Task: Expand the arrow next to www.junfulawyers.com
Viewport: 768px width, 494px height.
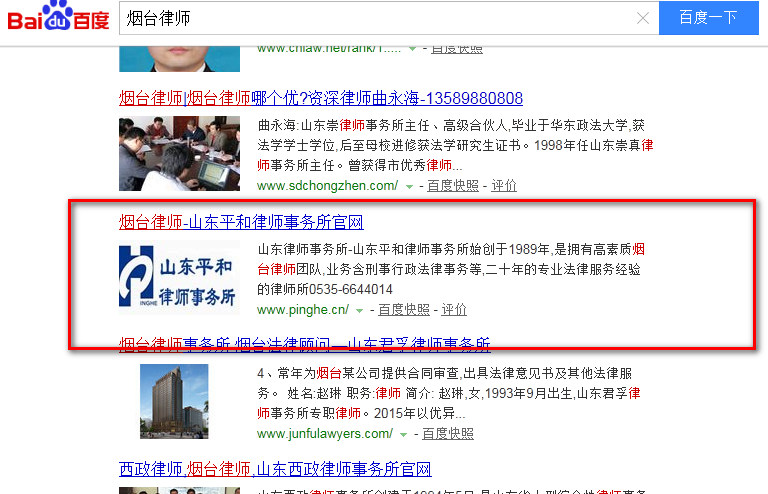Action: pos(403,434)
